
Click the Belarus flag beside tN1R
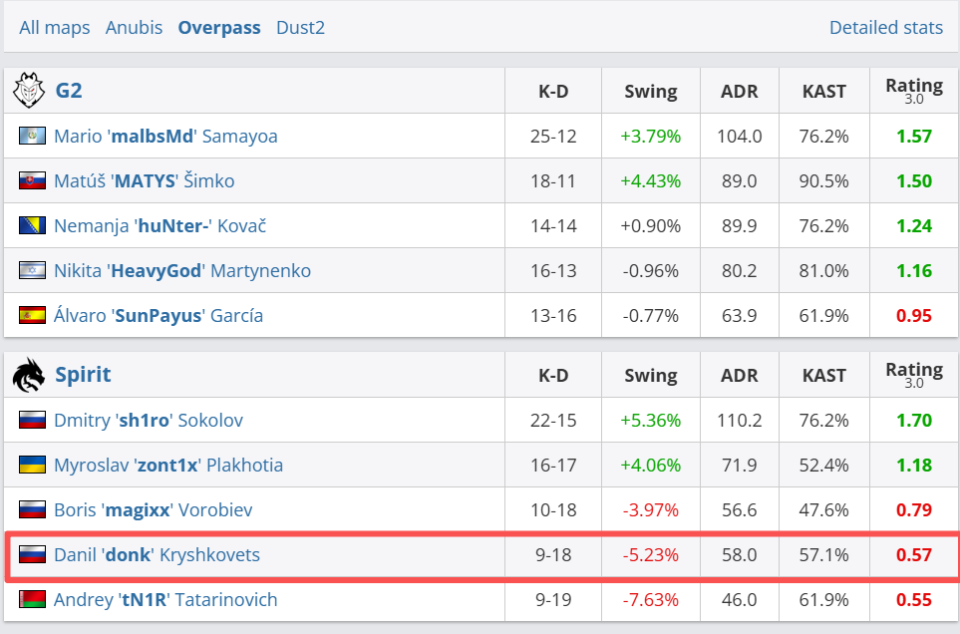click(32, 600)
